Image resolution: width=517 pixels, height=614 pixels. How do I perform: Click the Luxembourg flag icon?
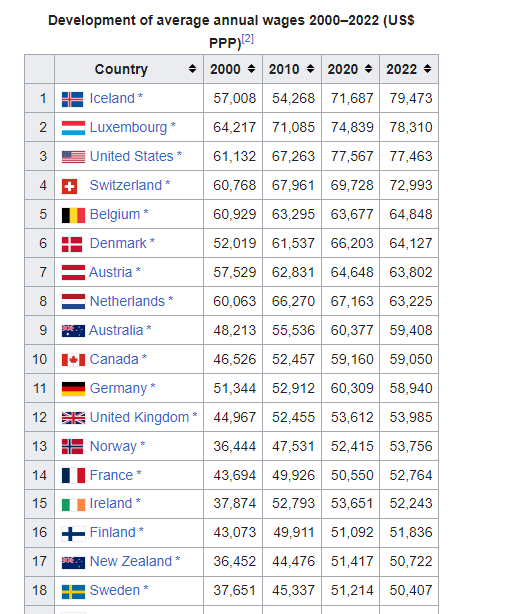pos(73,128)
